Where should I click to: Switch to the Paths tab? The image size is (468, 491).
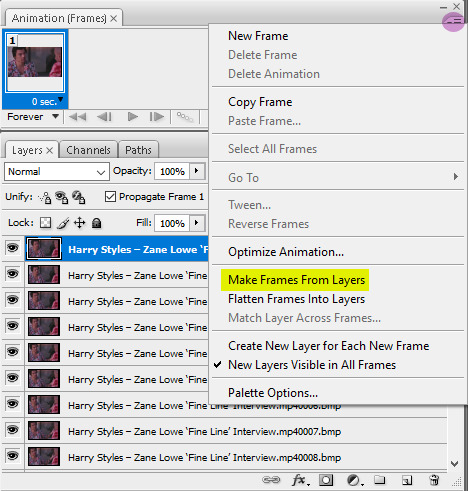[138, 150]
